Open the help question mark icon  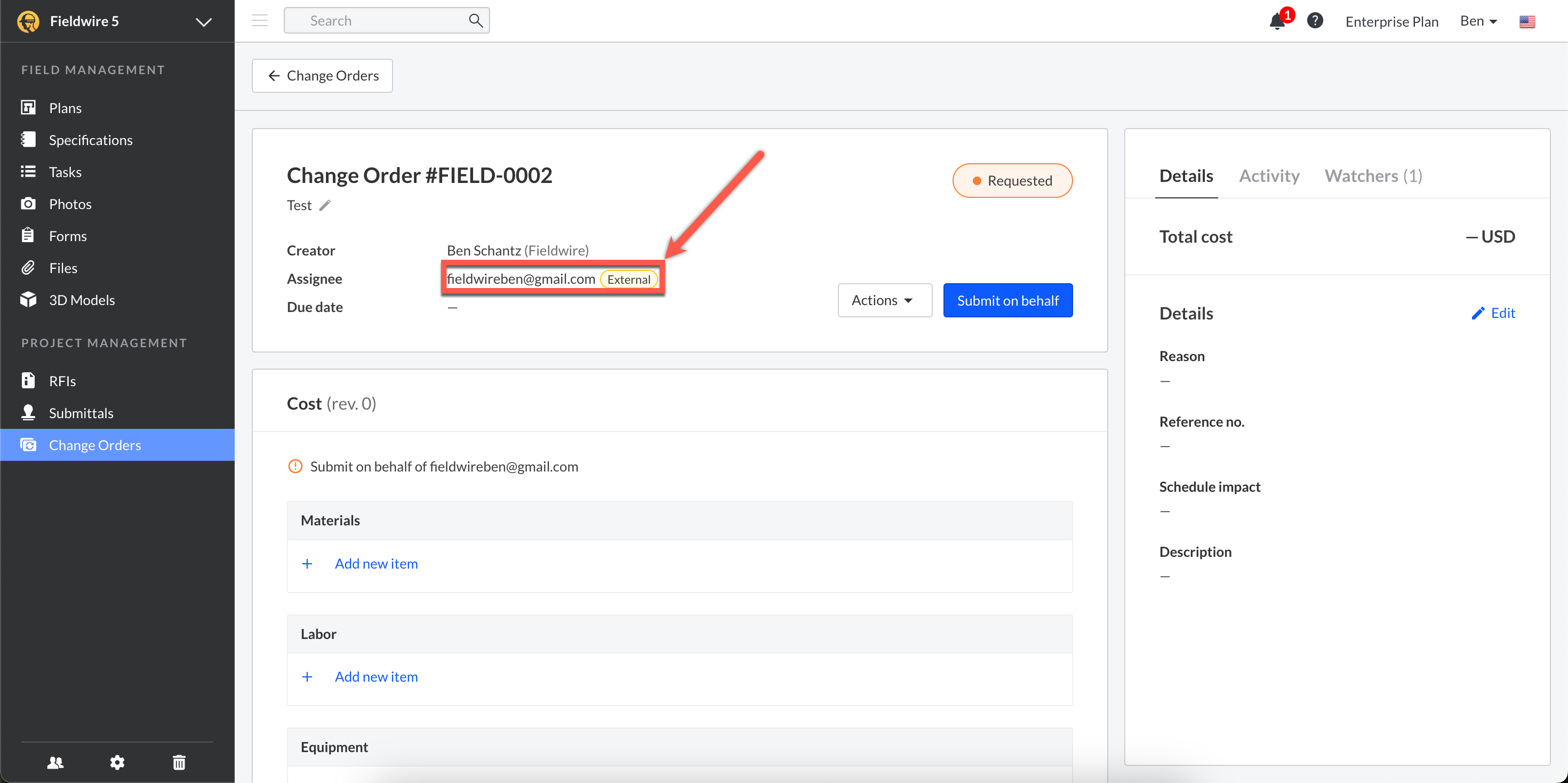pyautogui.click(x=1315, y=21)
